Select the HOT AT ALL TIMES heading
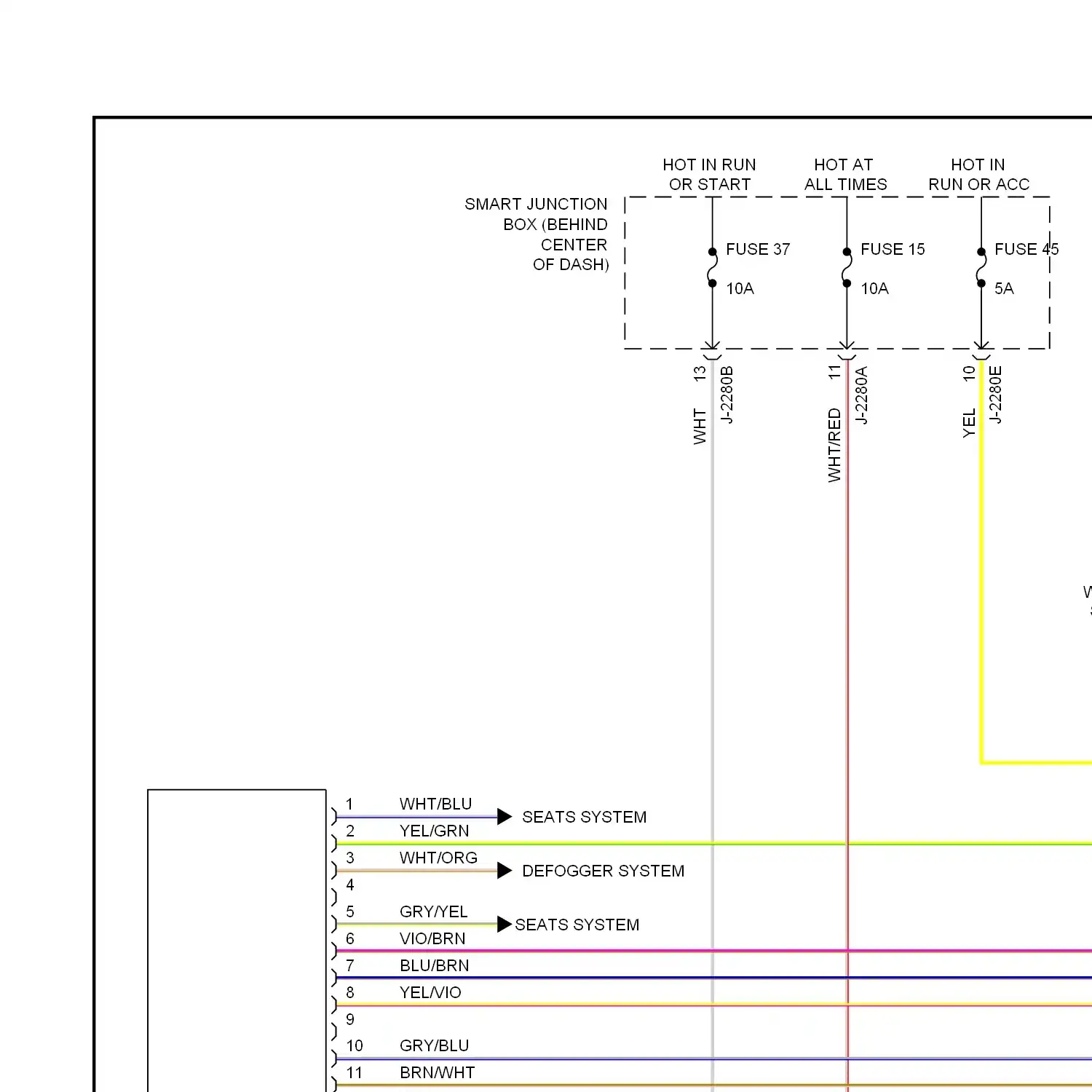 tap(845, 175)
